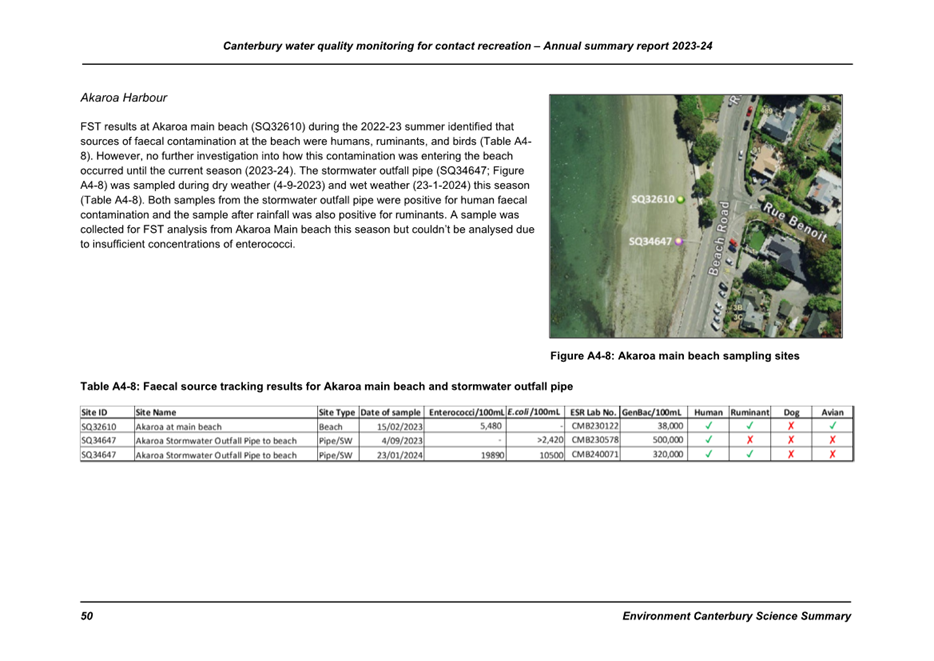Click the 'Akaroa Harbour' heading

point(124,98)
